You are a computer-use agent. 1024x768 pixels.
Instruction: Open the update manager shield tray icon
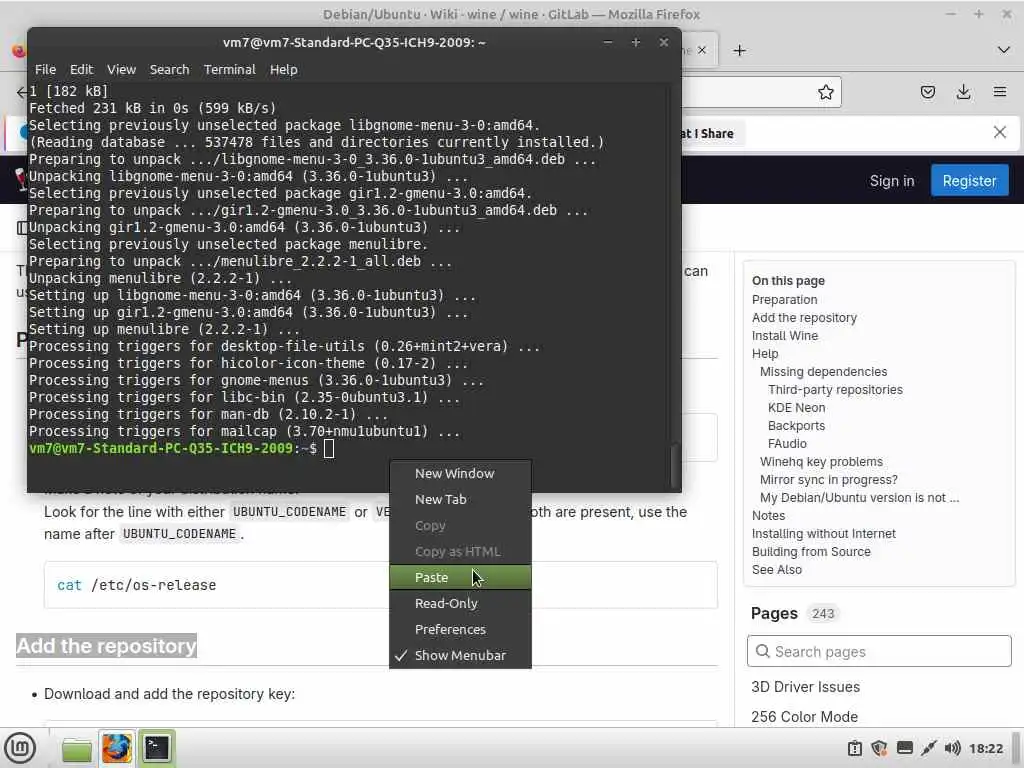coord(879,748)
